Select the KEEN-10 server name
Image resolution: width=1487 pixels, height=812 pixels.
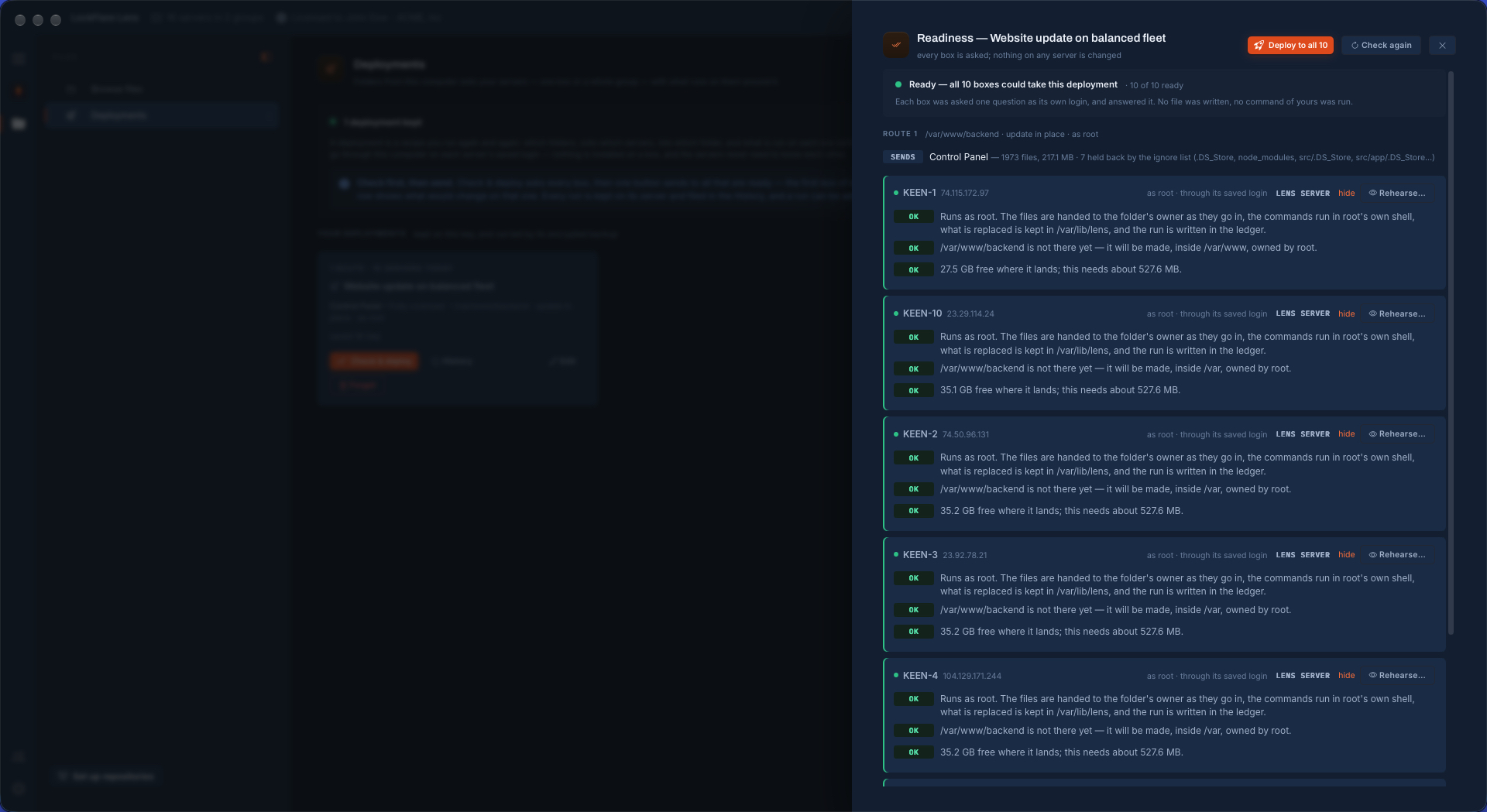tap(922, 313)
